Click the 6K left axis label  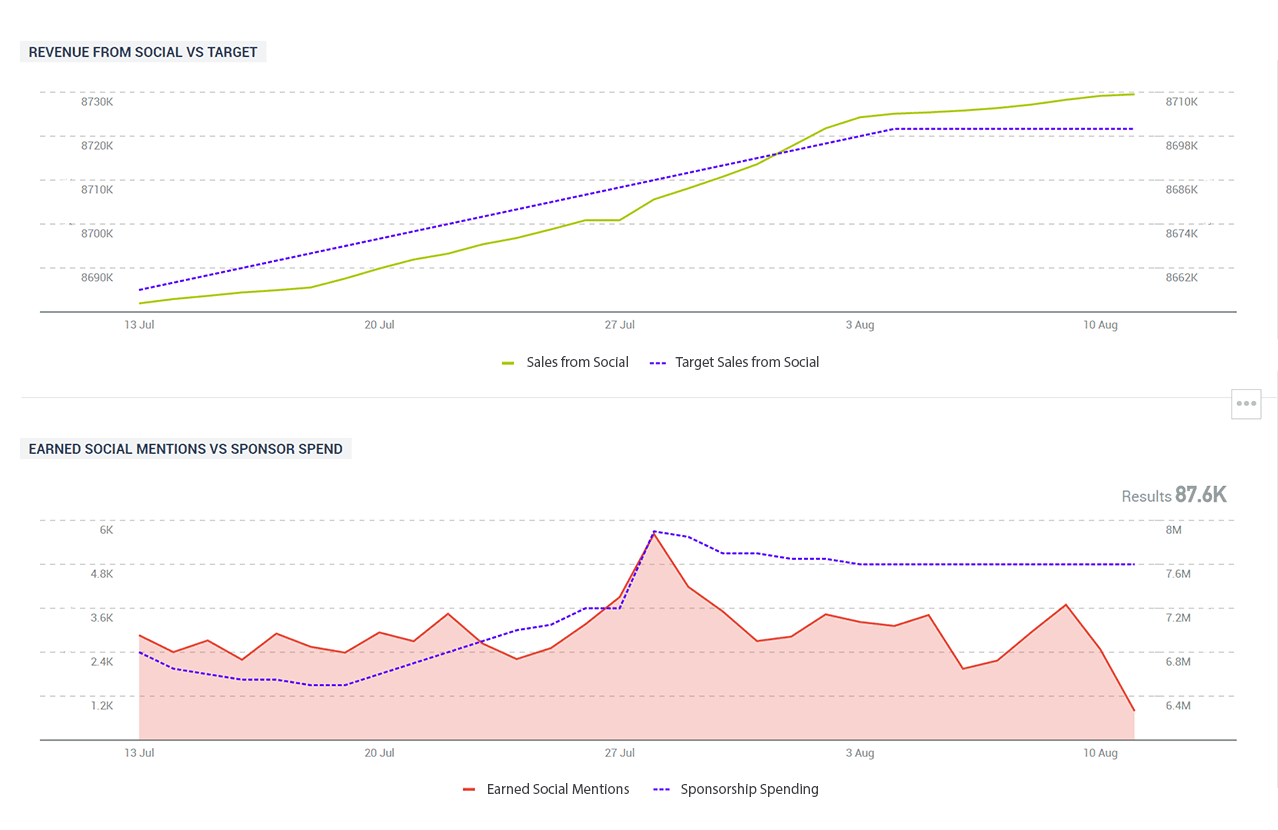point(106,530)
